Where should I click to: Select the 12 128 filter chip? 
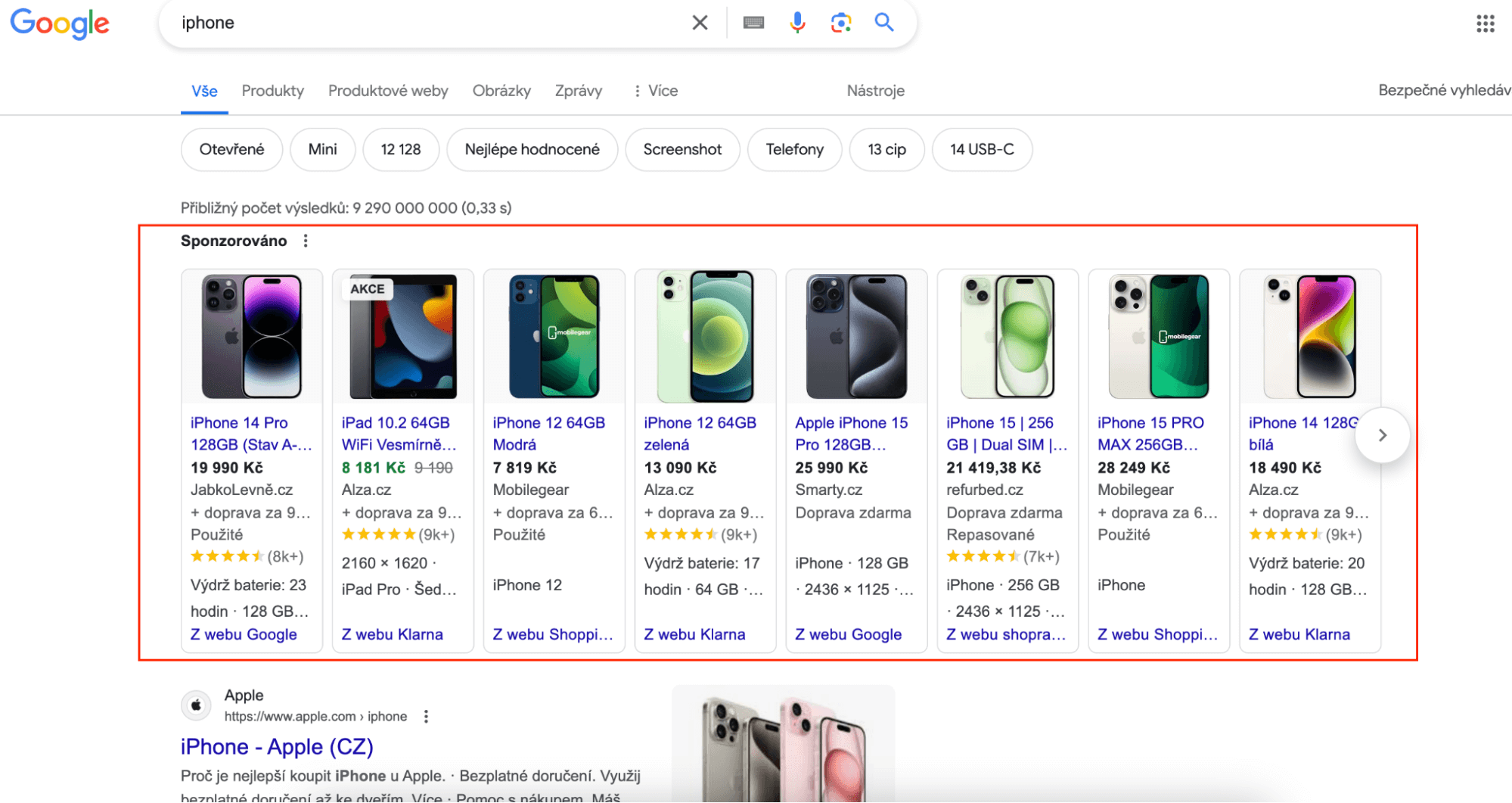(x=401, y=149)
